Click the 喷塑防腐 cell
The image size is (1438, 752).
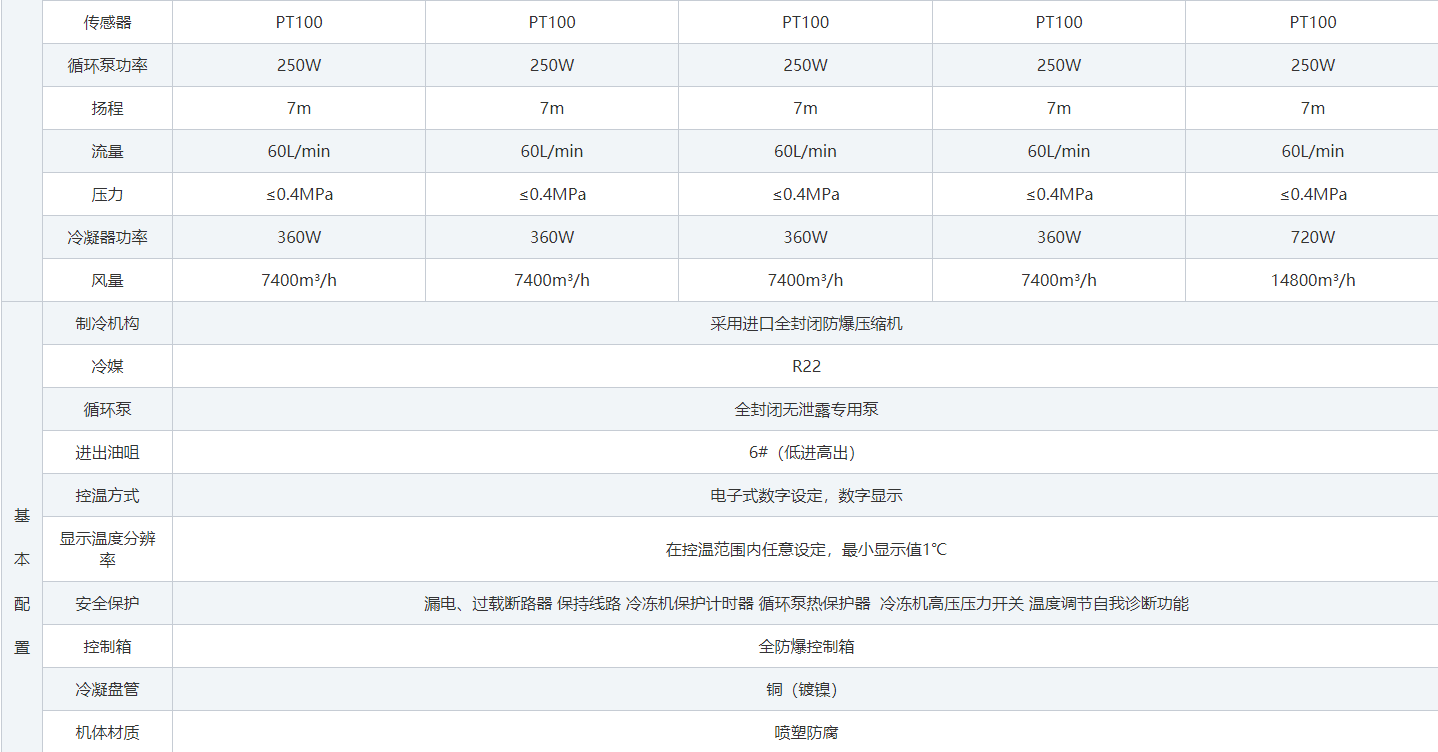tap(806, 732)
